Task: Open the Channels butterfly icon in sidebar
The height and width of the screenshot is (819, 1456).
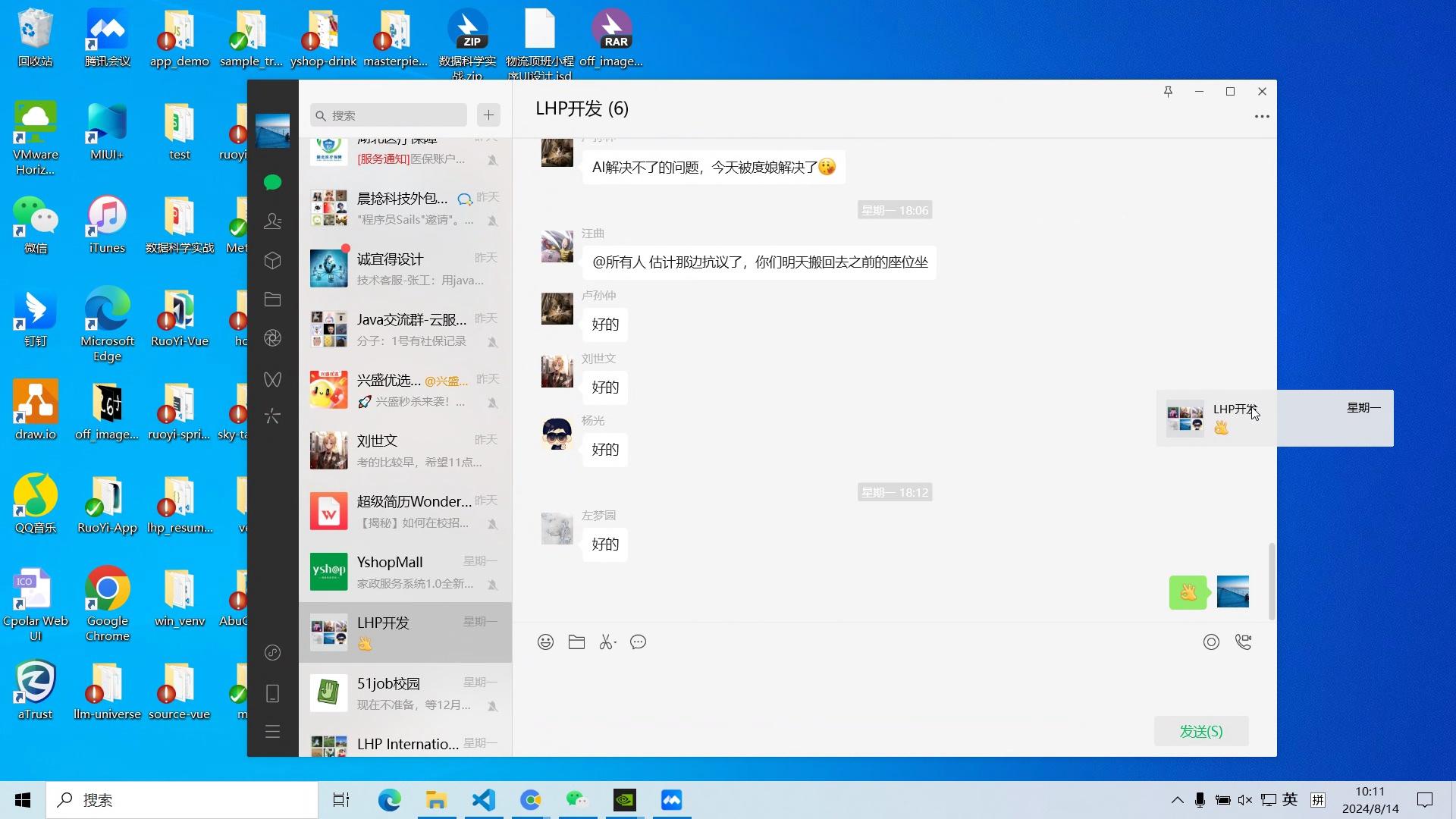Action: click(272, 378)
